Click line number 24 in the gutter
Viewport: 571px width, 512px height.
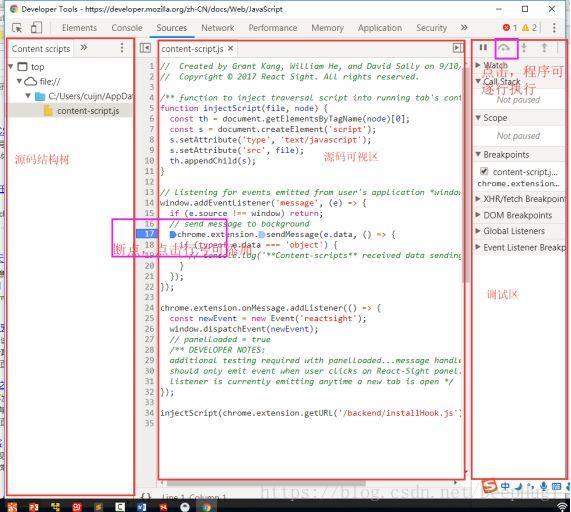149,308
